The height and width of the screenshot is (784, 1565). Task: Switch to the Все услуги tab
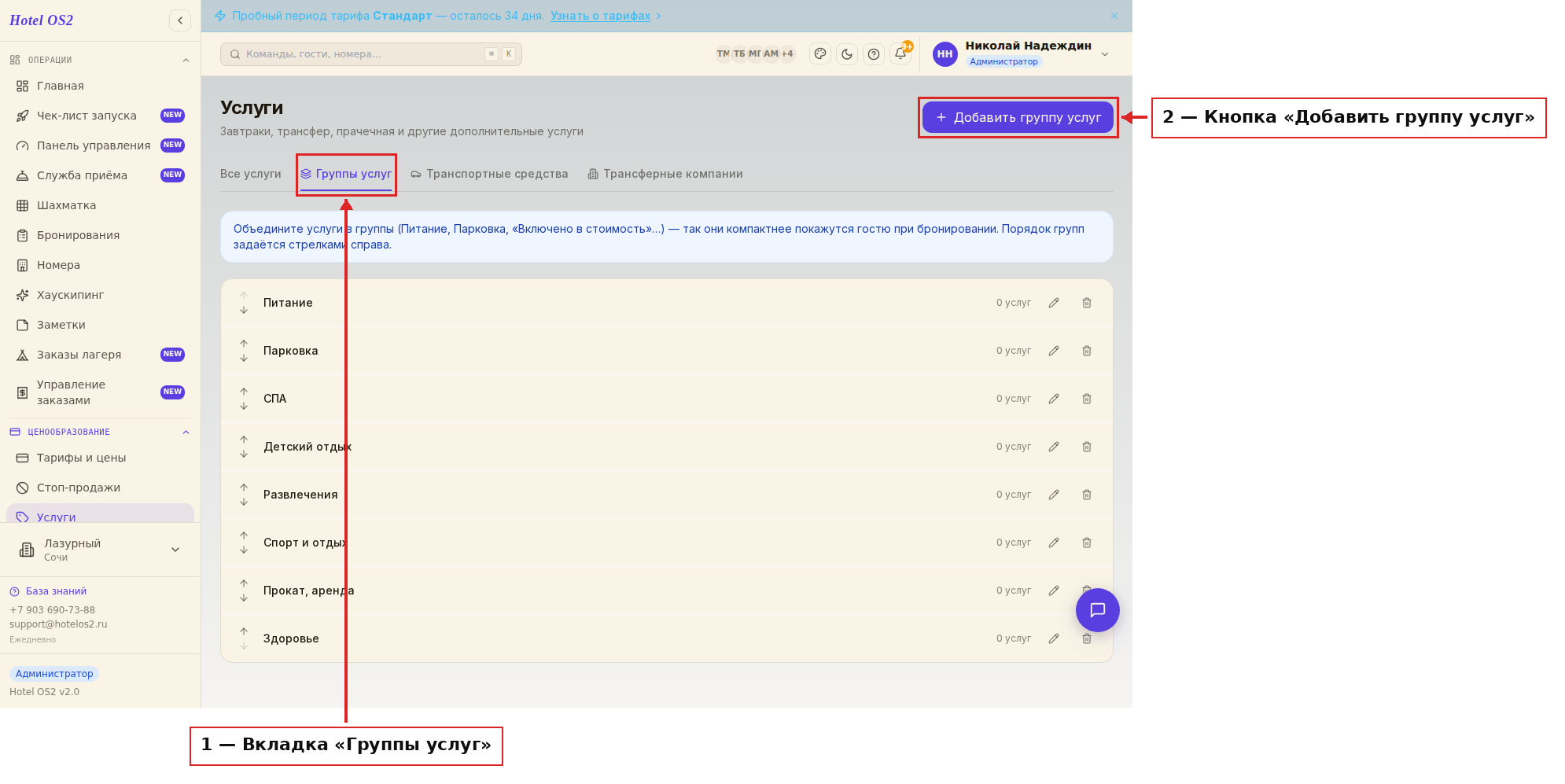251,174
